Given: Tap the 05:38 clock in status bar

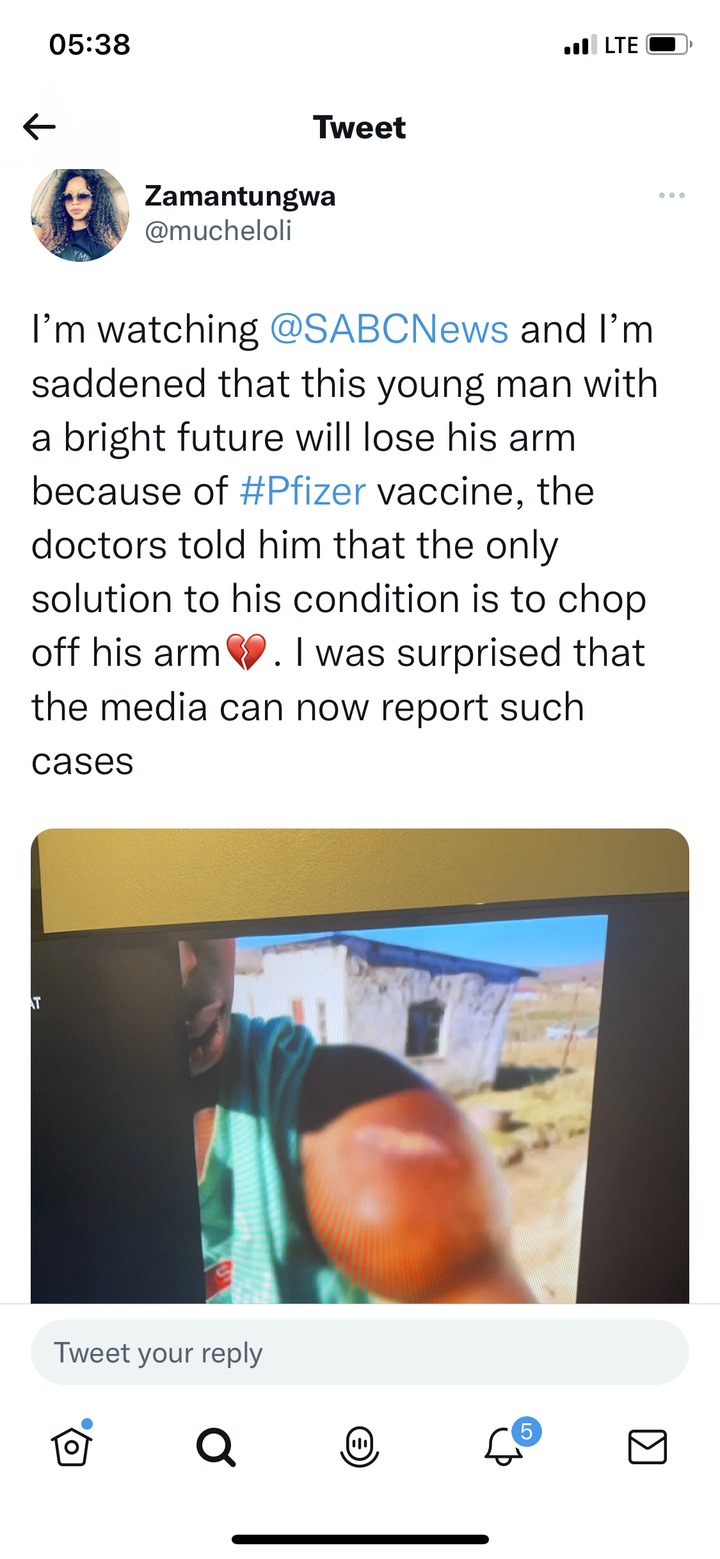Looking at the screenshot, I should click(90, 45).
